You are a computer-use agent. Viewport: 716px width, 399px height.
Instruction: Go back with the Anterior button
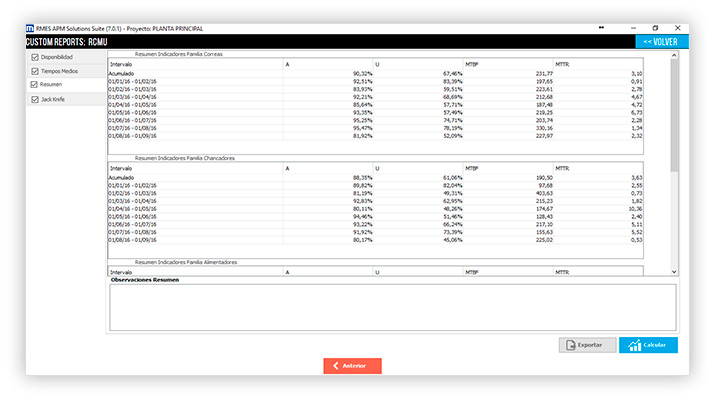[x=352, y=366]
